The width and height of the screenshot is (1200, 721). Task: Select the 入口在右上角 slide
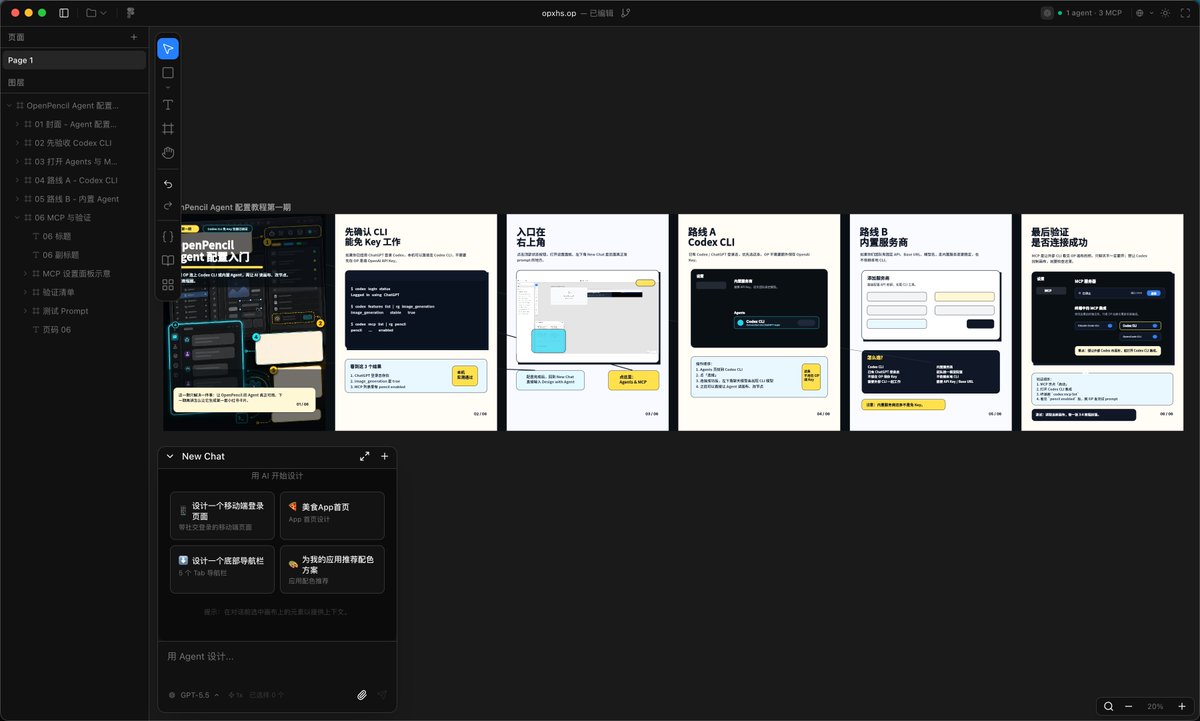[x=588, y=322]
